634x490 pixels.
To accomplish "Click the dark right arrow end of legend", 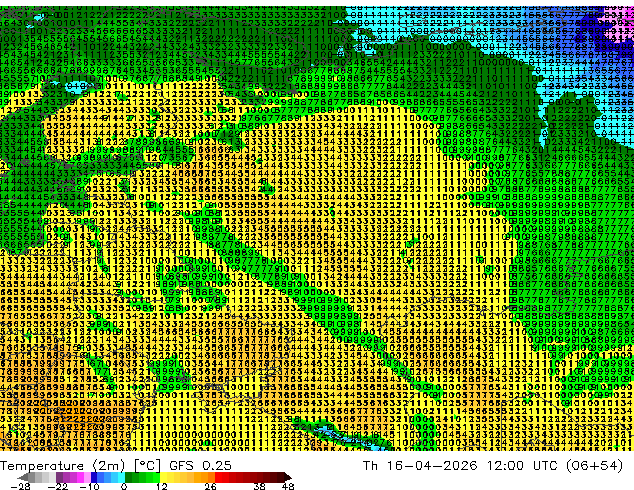I will tap(287, 477).
